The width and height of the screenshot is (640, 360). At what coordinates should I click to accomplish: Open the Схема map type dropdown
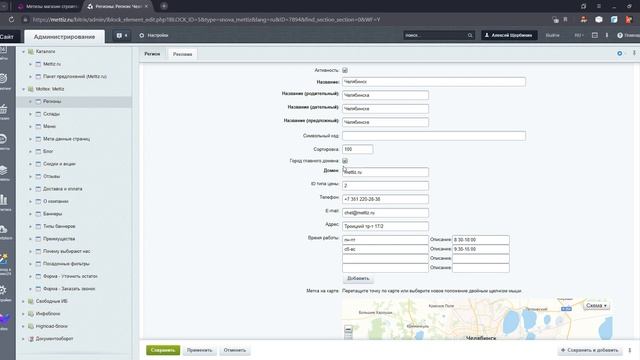596,305
